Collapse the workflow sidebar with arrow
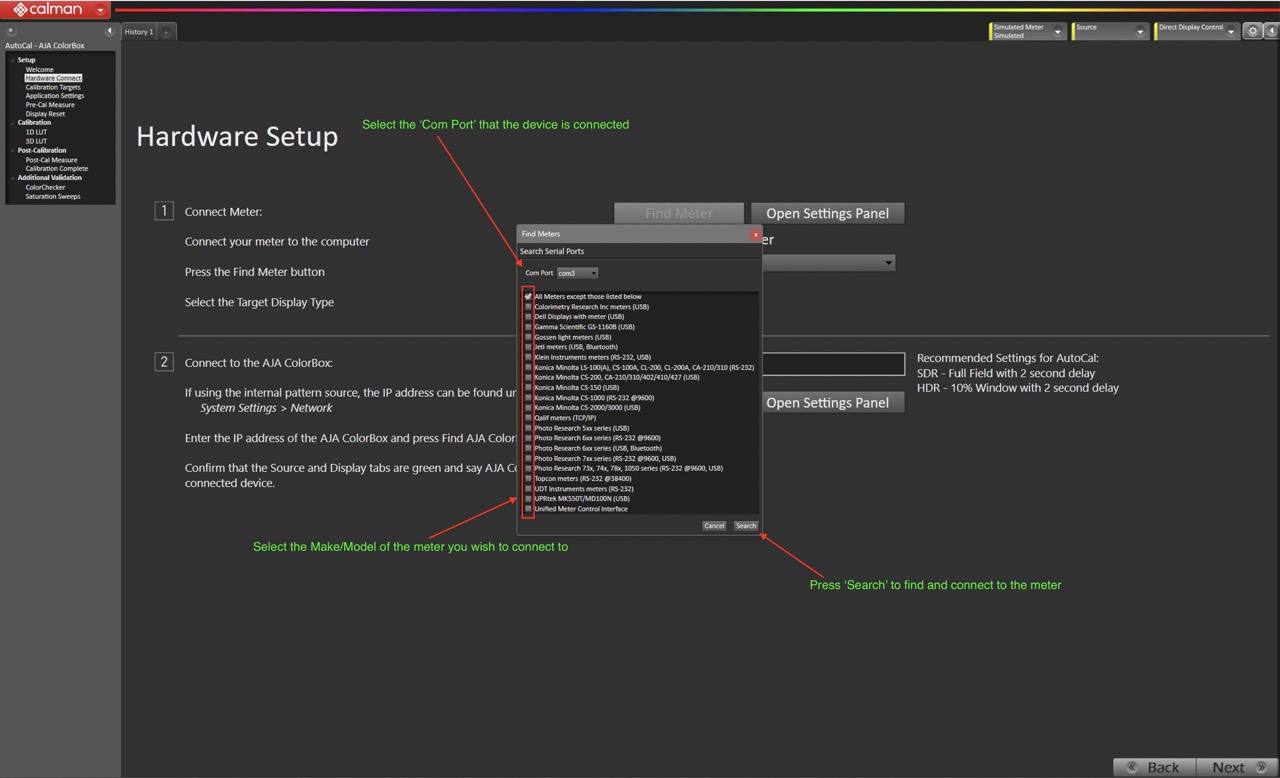This screenshot has height=778, width=1280. coord(109,32)
